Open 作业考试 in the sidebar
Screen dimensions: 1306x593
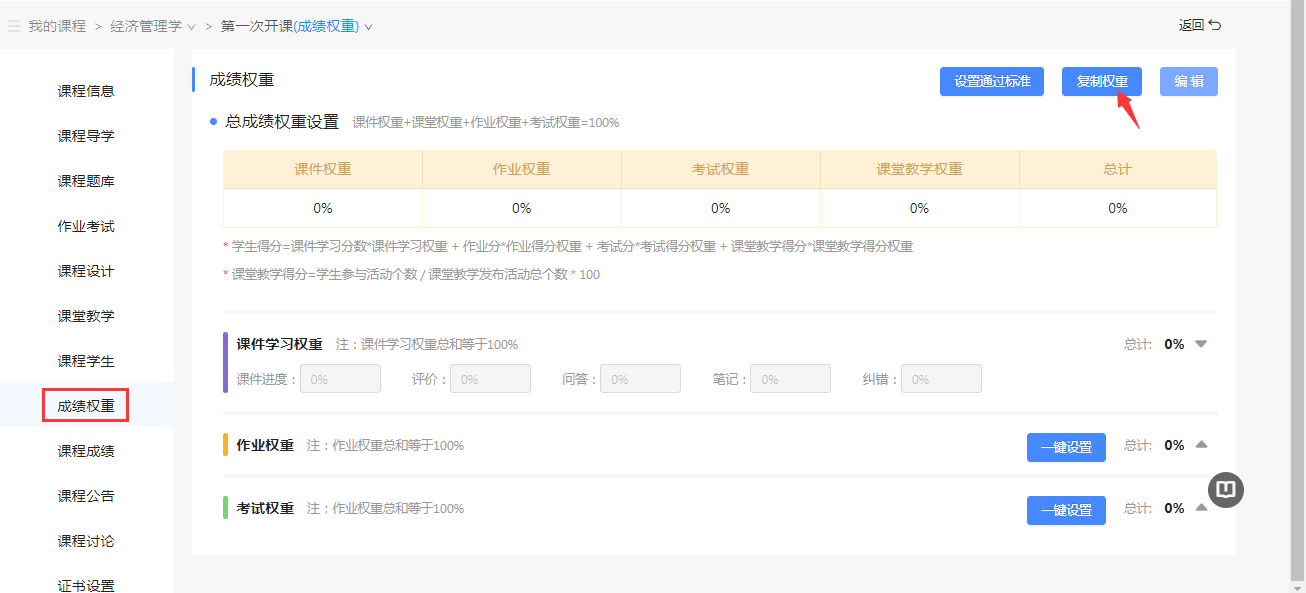86,226
